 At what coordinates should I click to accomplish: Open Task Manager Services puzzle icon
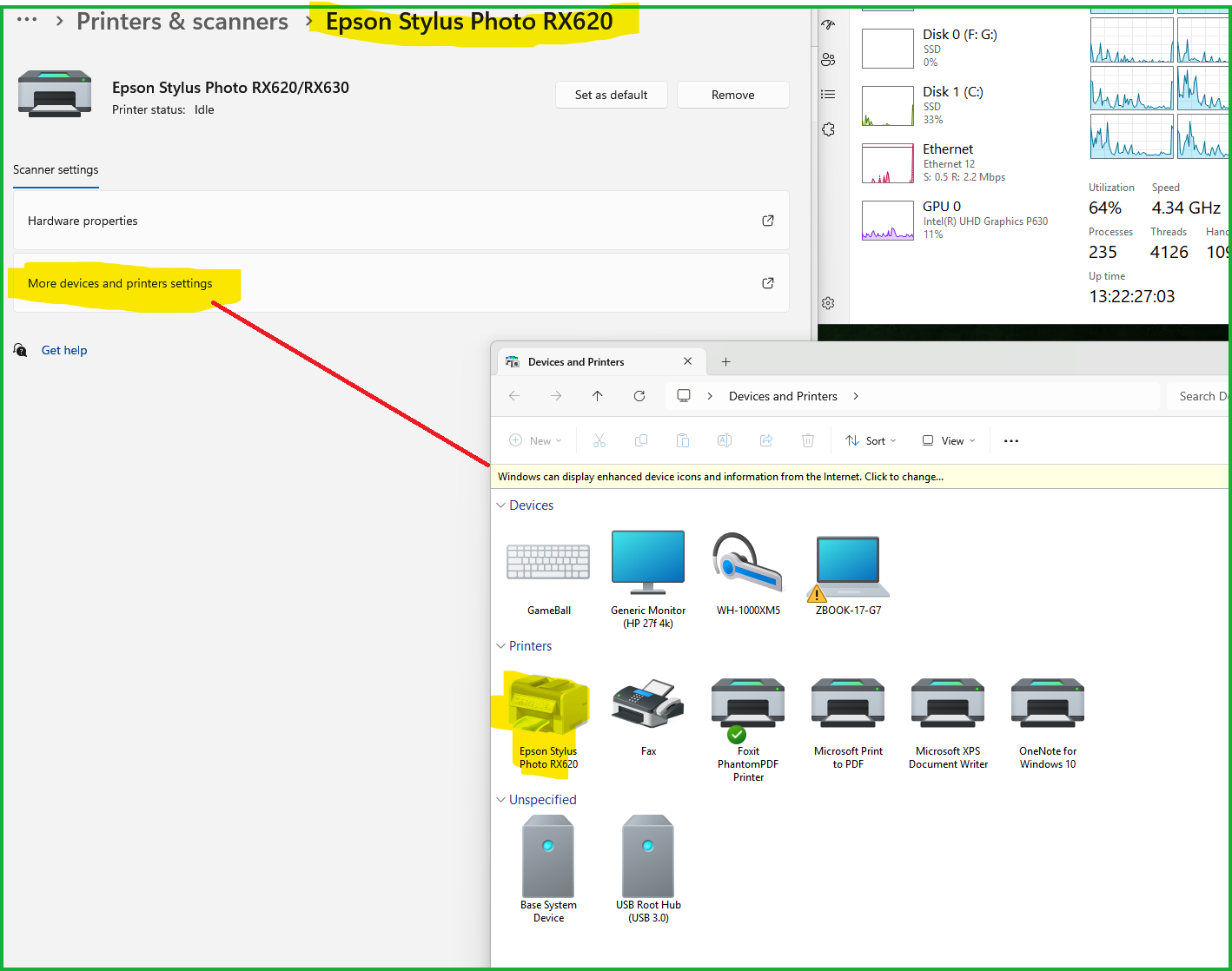coord(828,129)
